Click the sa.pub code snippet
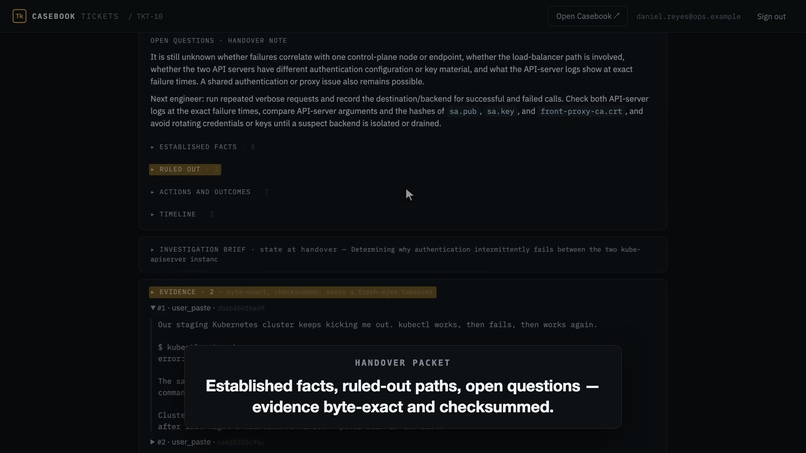Viewport: 806px width, 453px height. [x=463, y=111]
